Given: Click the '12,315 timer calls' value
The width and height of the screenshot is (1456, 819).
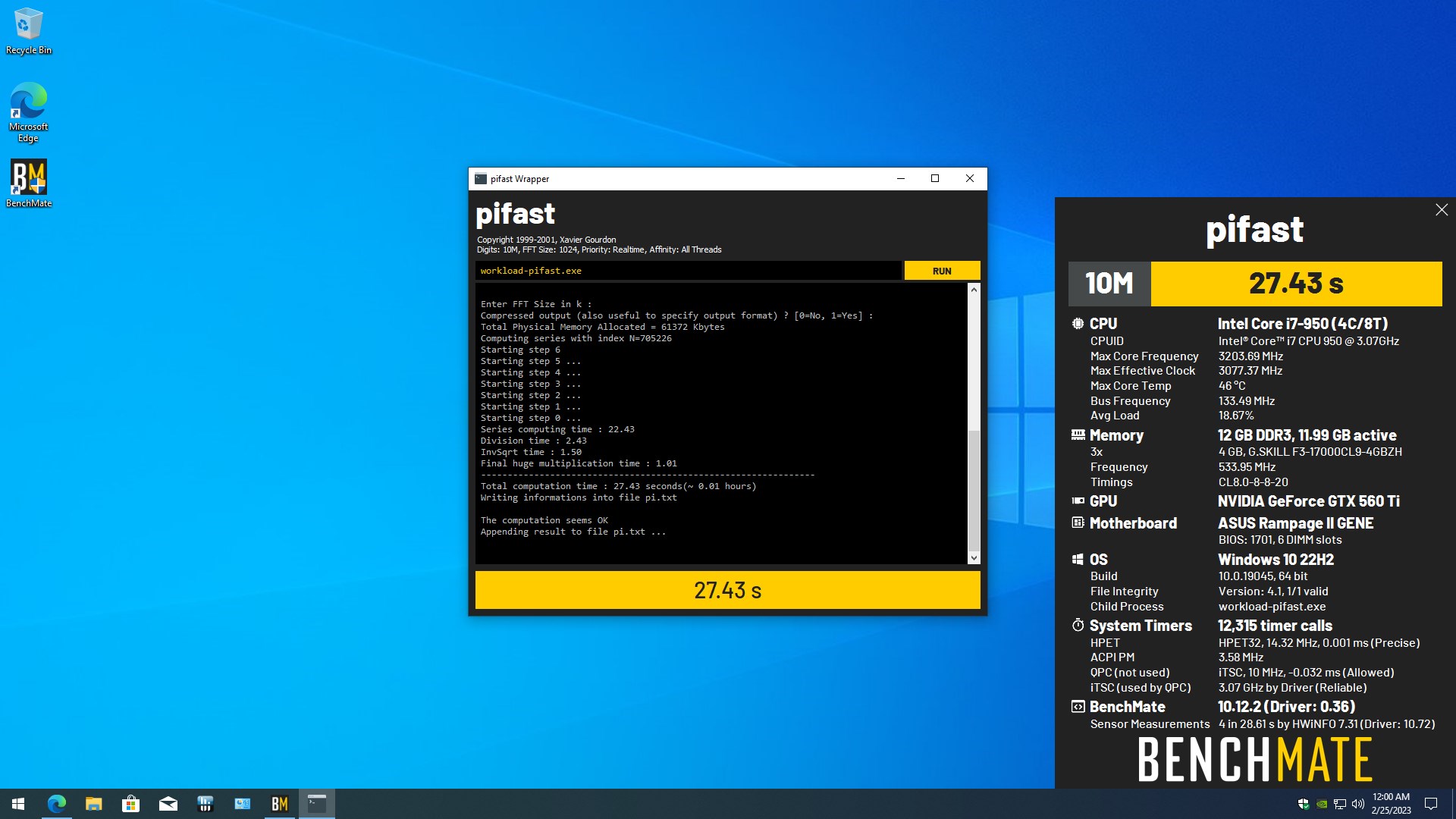Looking at the screenshot, I should pyautogui.click(x=1275, y=626).
